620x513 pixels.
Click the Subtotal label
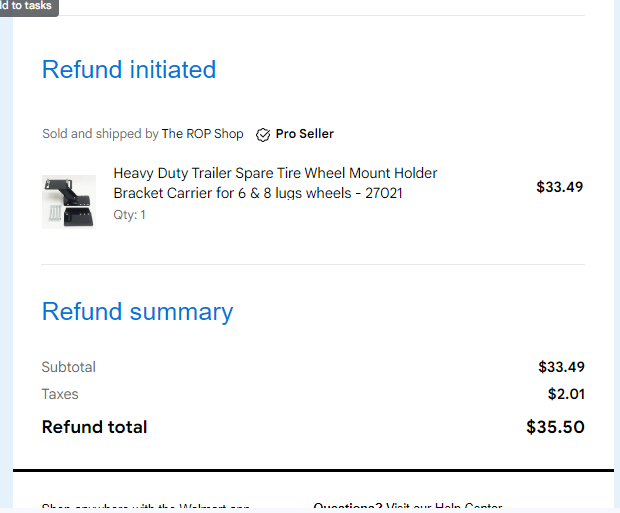pos(69,367)
